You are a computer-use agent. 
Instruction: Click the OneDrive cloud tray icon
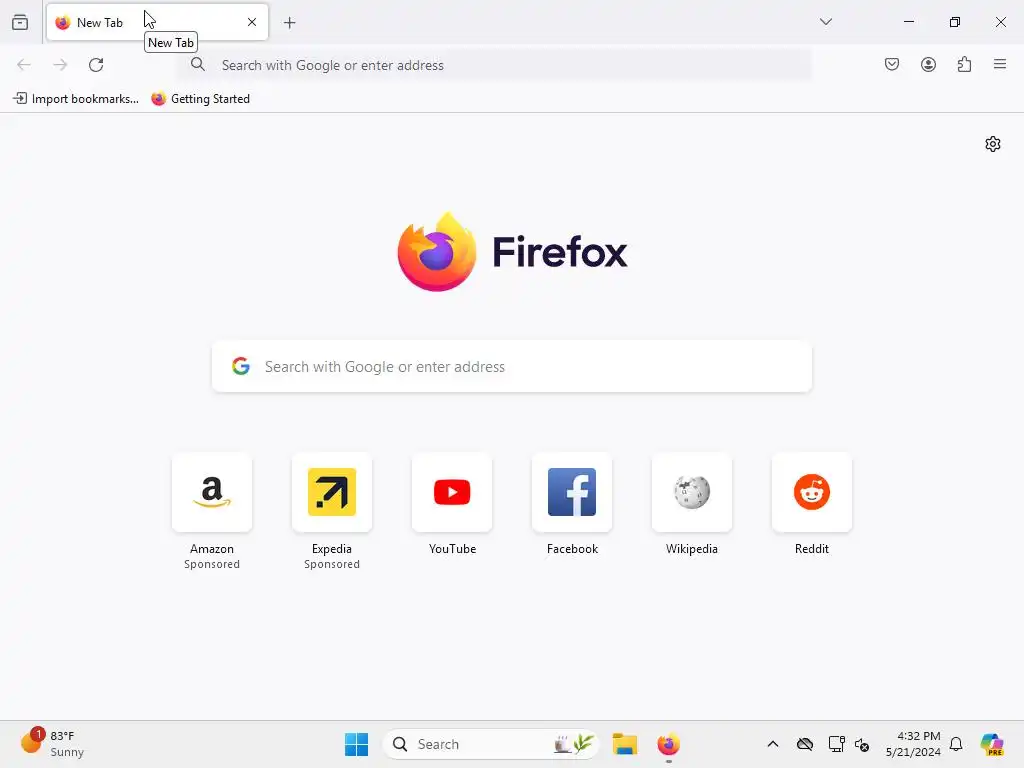pos(805,744)
